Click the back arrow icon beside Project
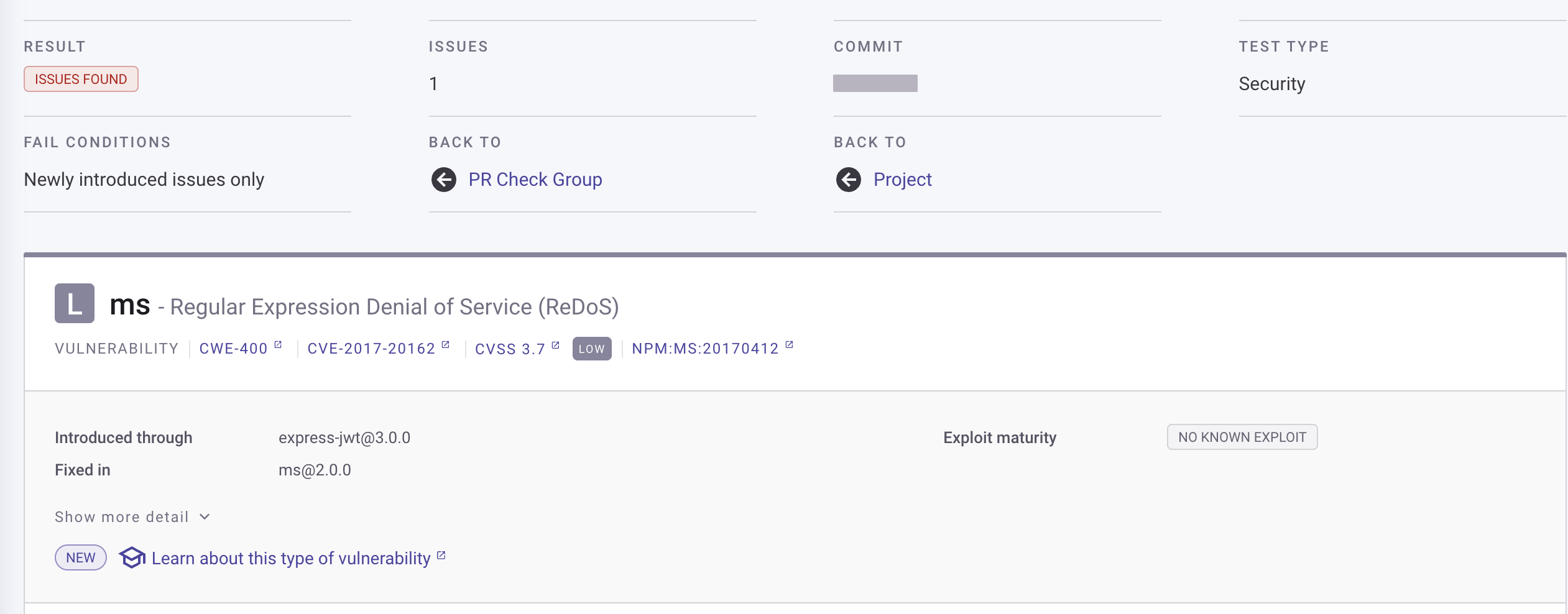Image resolution: width=1568 pixels, height=614 pixels. tap(849, 180)
